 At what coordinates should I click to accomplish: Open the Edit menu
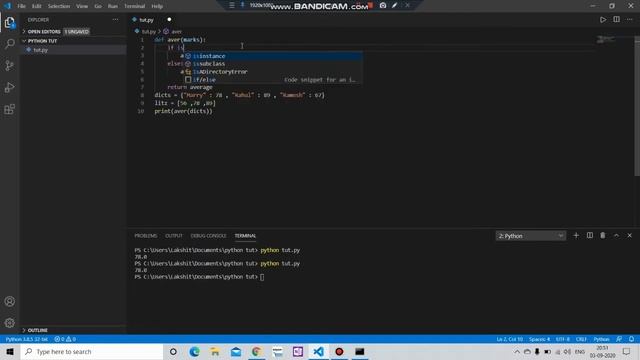[x=37, y=6]
